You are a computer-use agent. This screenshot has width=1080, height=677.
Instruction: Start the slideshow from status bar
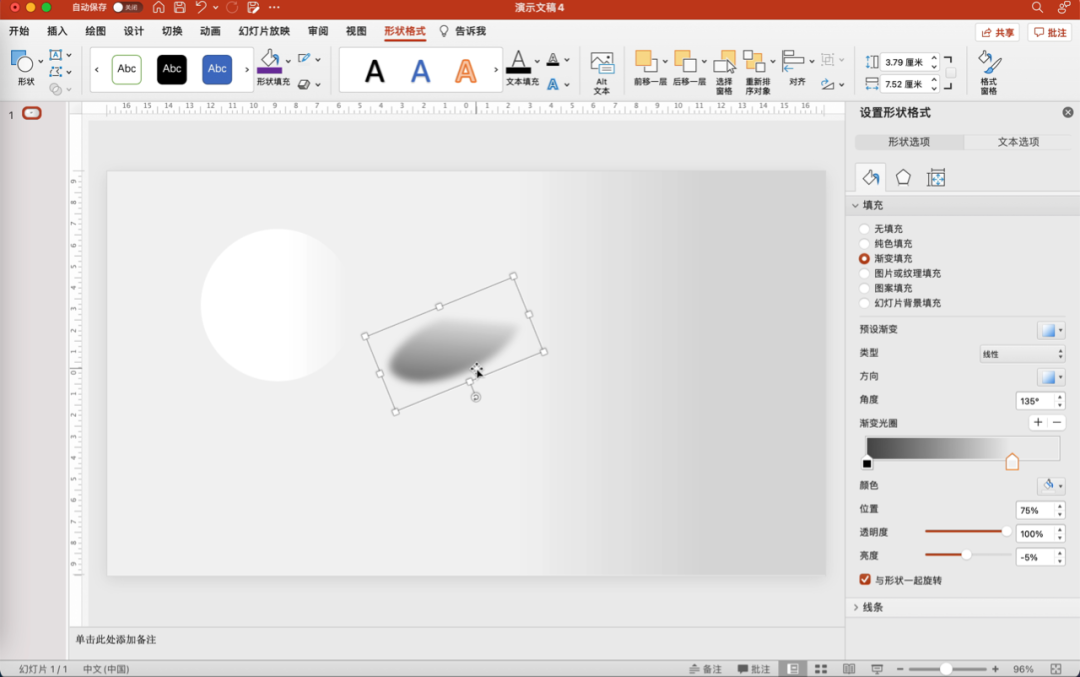[x=877, y=669]
